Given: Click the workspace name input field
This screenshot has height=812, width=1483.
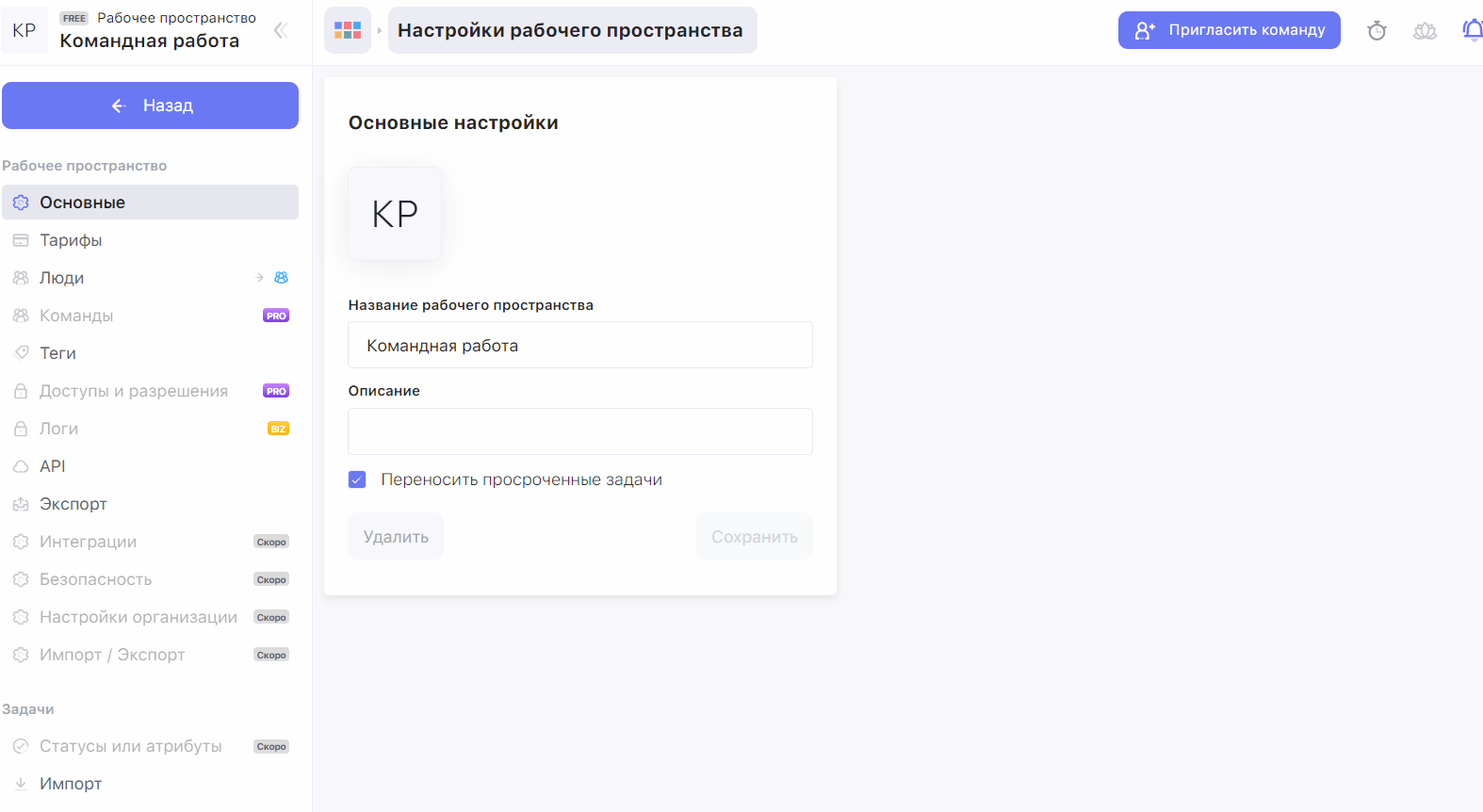Looking at the screenshot, I should click(x=579, y=345).
